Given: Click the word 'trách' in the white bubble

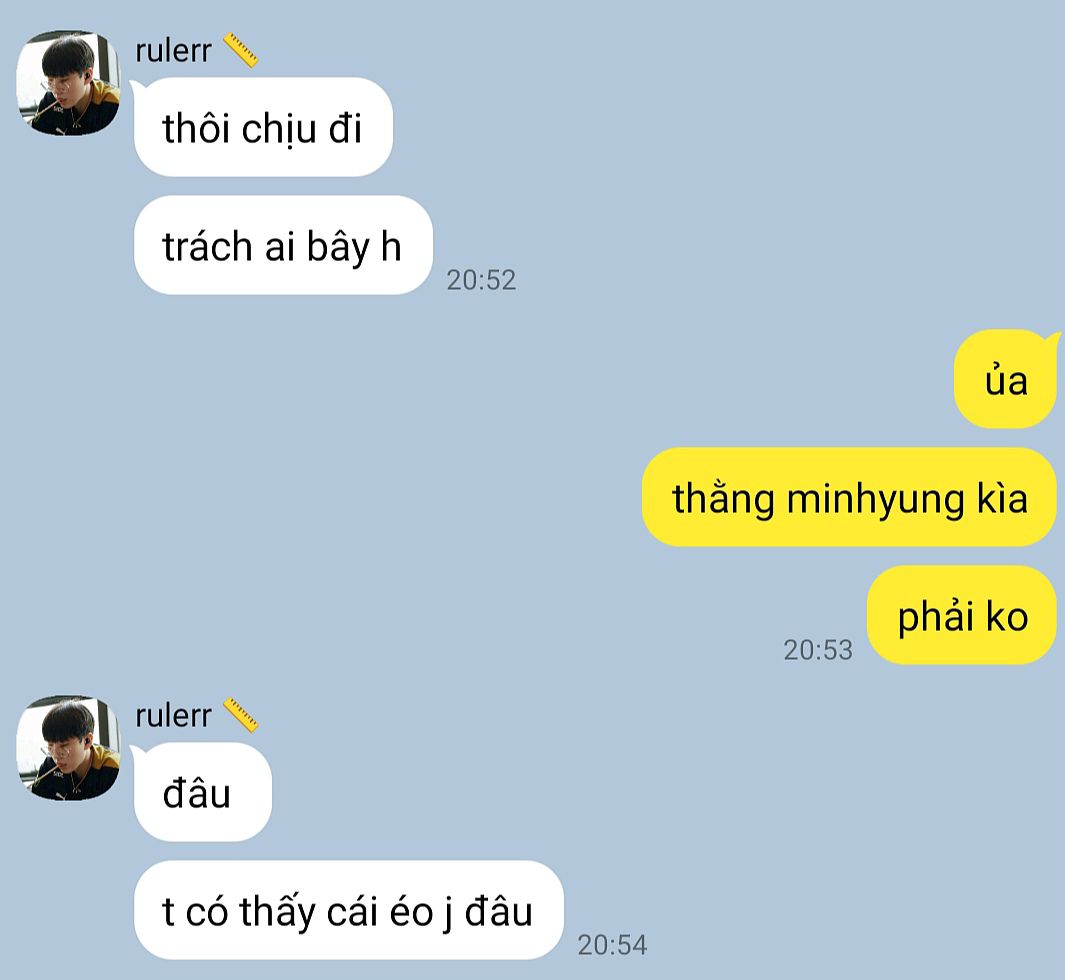Looking at the screenshot, I should click(x=207, y=246).
